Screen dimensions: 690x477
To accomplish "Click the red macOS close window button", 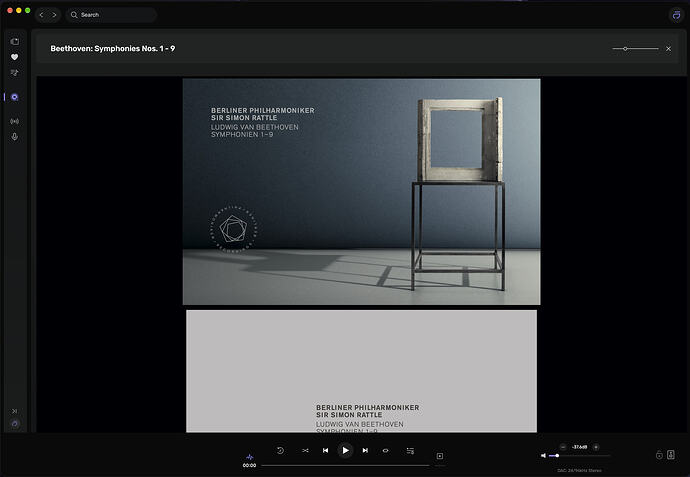I will [x=10, y=10].
